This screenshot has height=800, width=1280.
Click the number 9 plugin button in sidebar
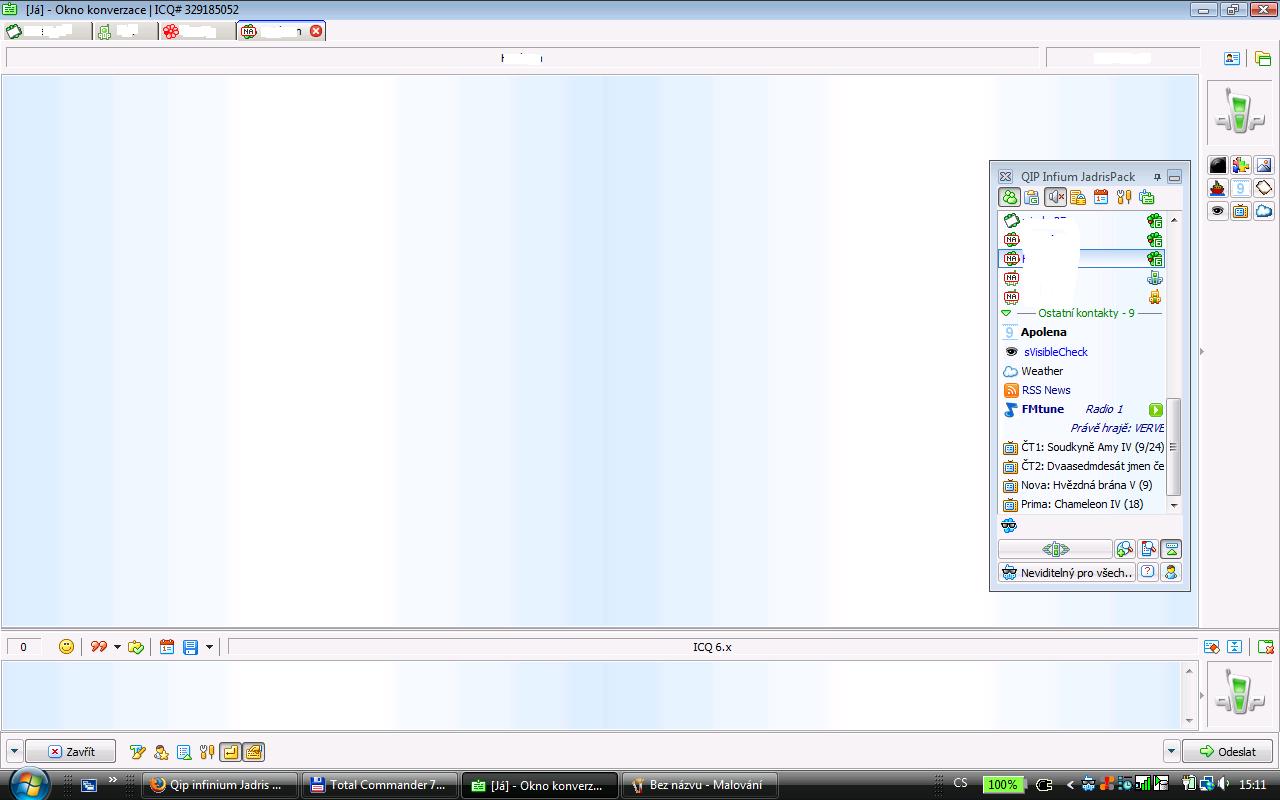click(x=1241, y=188)
